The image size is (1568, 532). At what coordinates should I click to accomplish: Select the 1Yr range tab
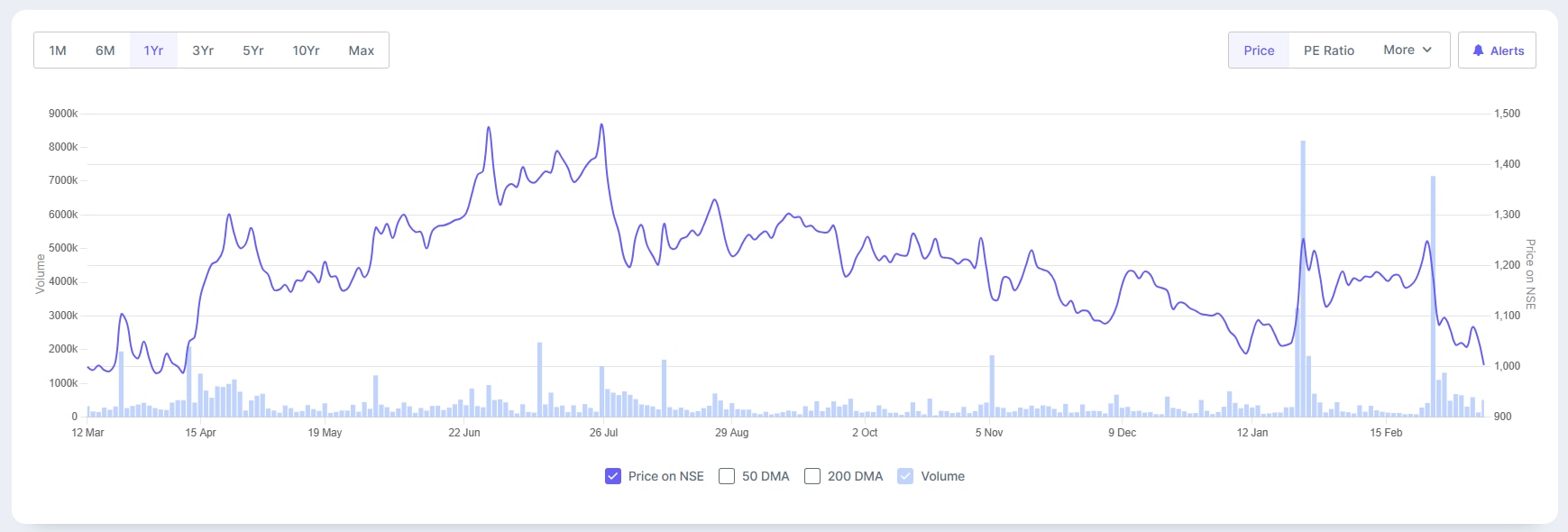[153, 50]
